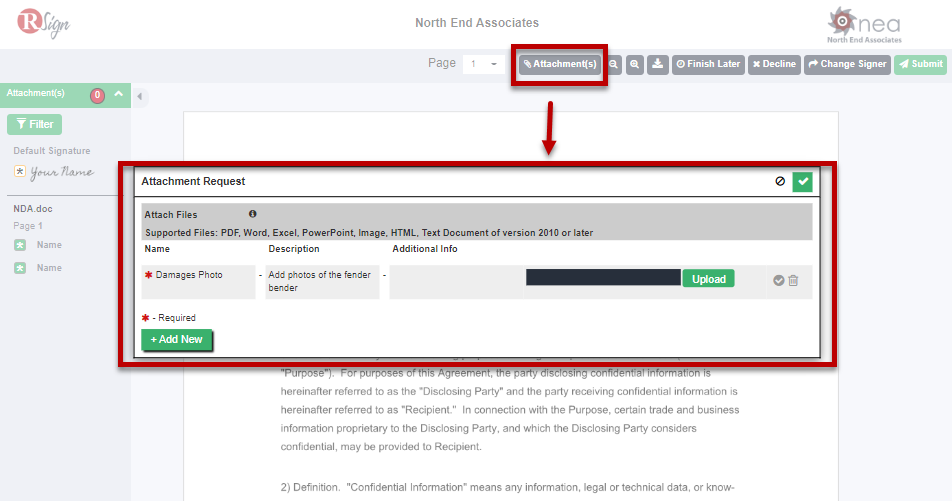
Task: Click the red attachment count badge
Action: pos(97,95)
